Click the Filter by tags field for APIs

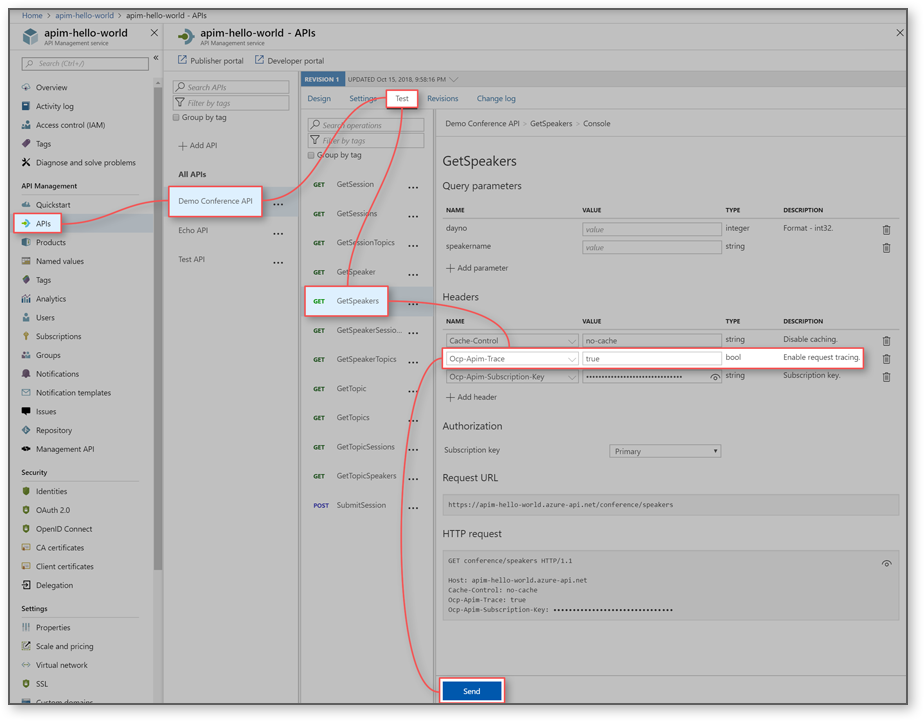231,103
